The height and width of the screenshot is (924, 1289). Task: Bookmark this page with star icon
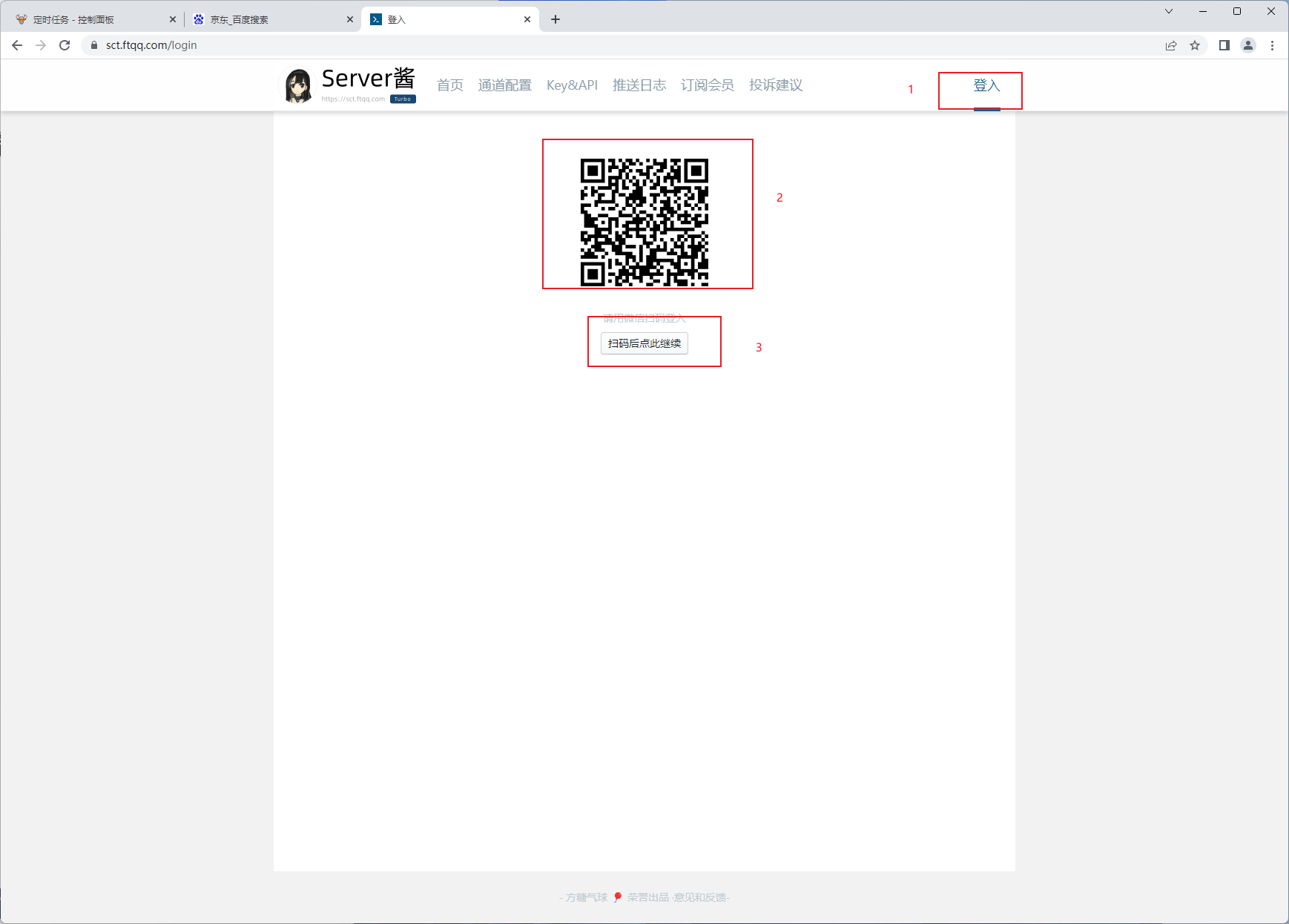[1195, 45]
